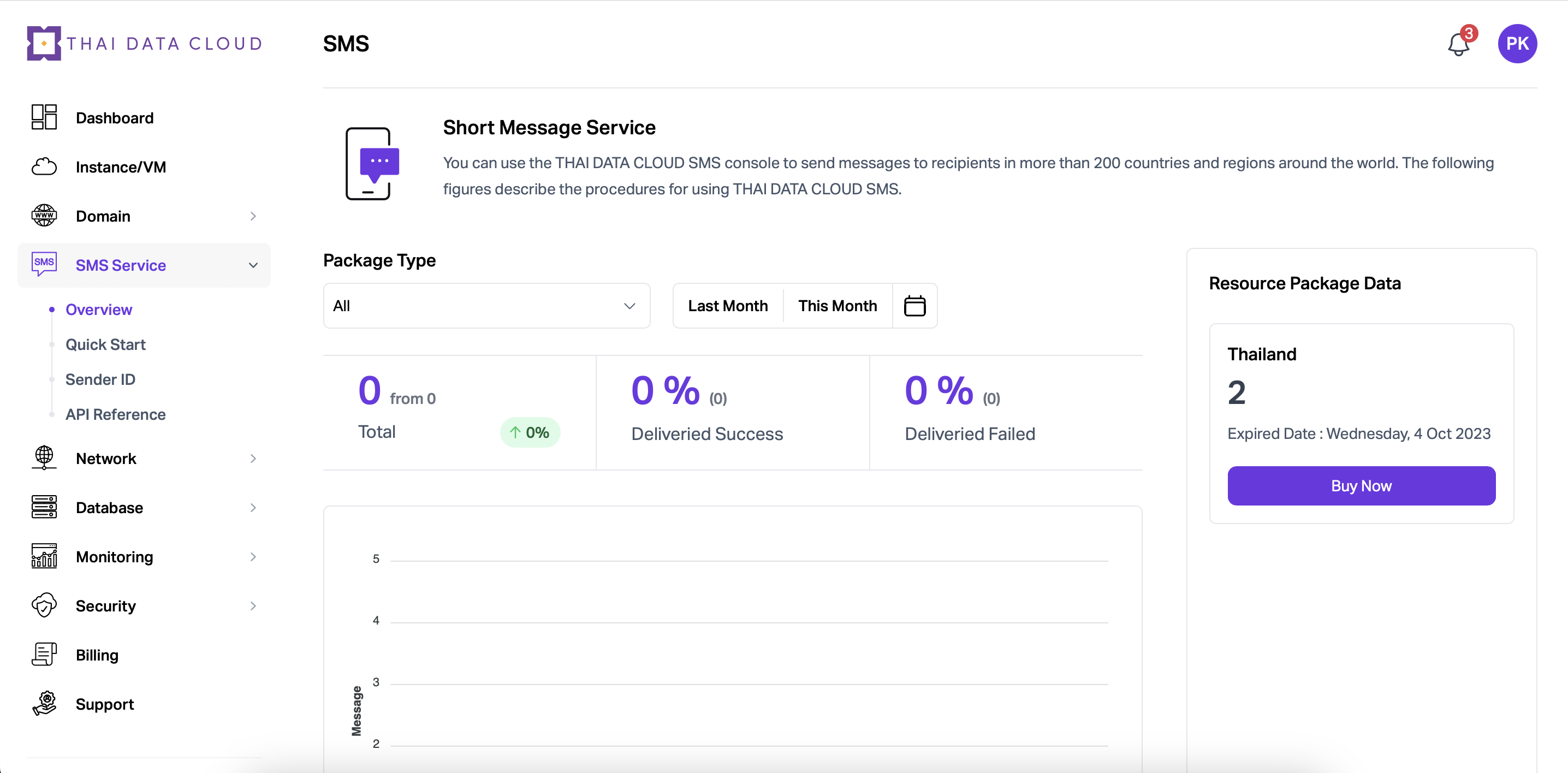Click the Thai Data Cloud logo
The height and width of the screenshot is (773, 1568).
[145, 43]
